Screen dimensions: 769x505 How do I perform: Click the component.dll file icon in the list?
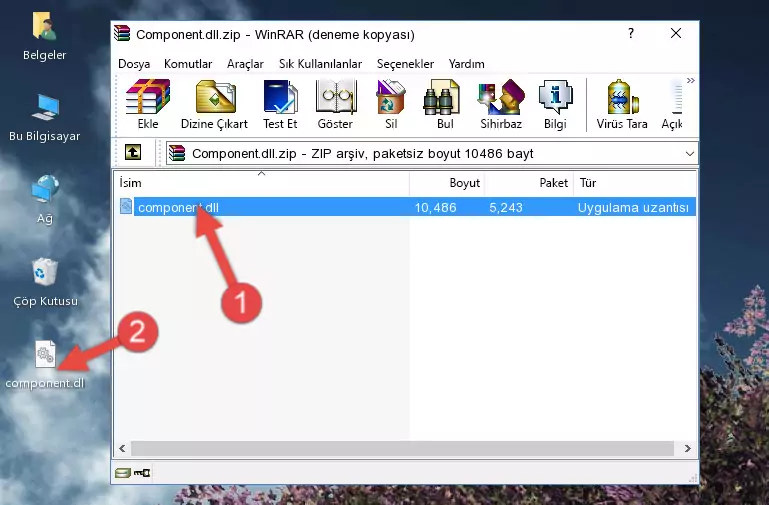[x=126, y=206]
